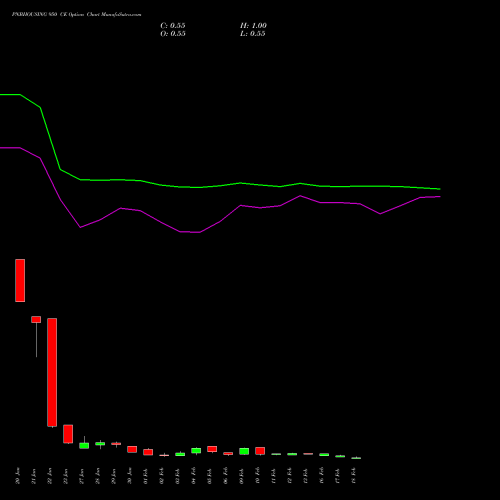The width and height of the screenshot is (500, 500).
Task: Click the low value "L: 0.55"
Action: coord(253,34)
